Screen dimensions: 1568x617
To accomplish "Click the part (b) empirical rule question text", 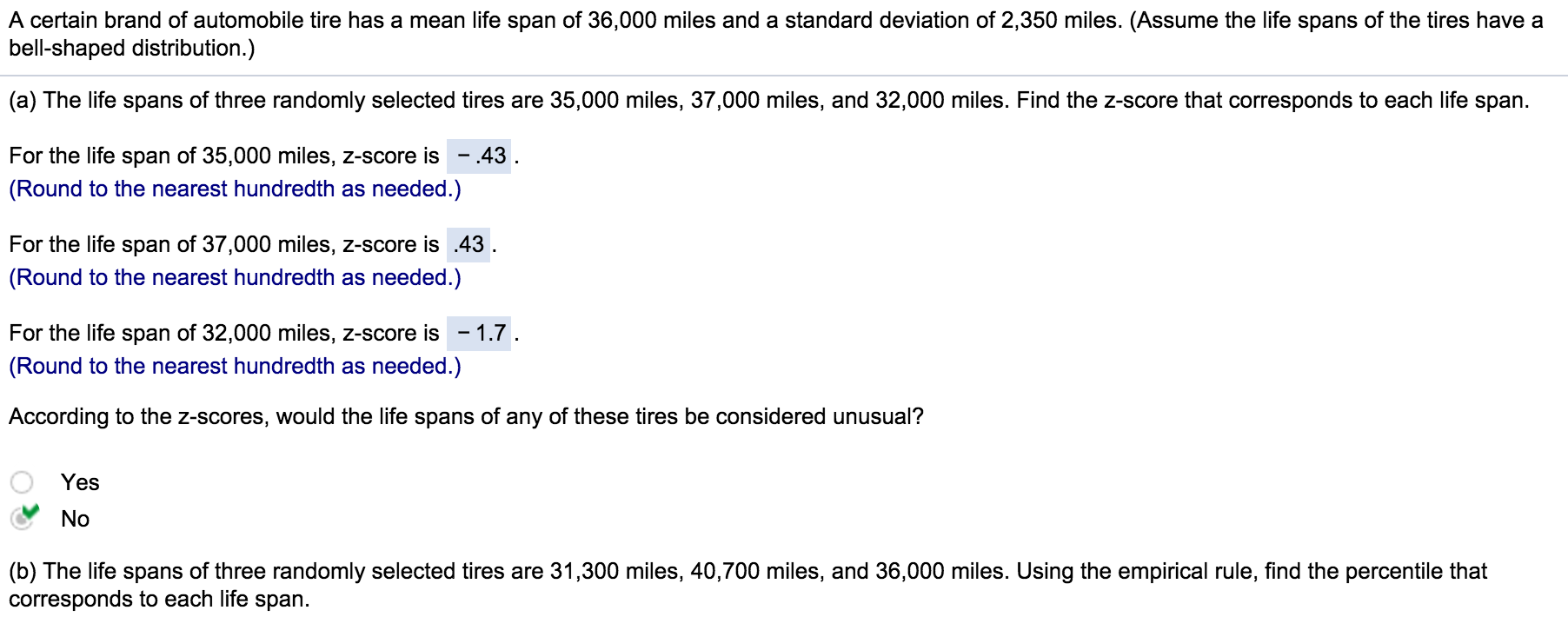I will click(747, 572).
